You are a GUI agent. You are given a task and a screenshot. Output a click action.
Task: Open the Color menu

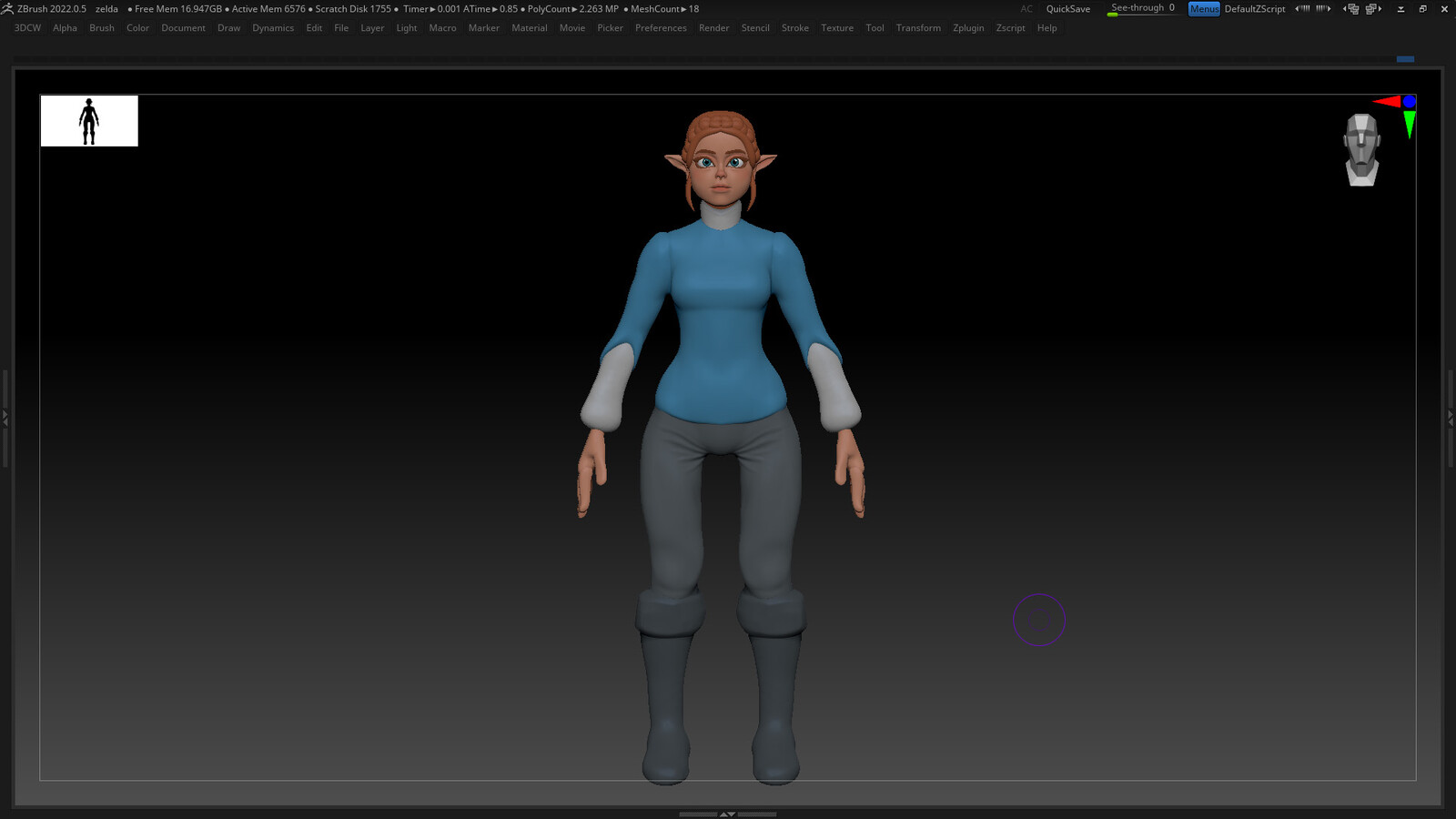click(137, 28)
